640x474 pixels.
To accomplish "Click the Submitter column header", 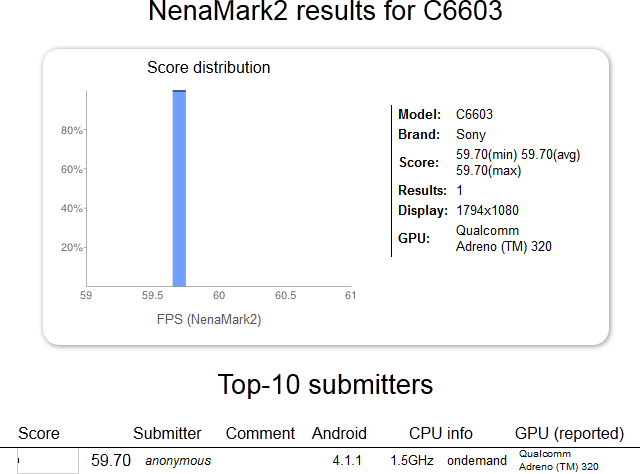I will coord(167,433).
